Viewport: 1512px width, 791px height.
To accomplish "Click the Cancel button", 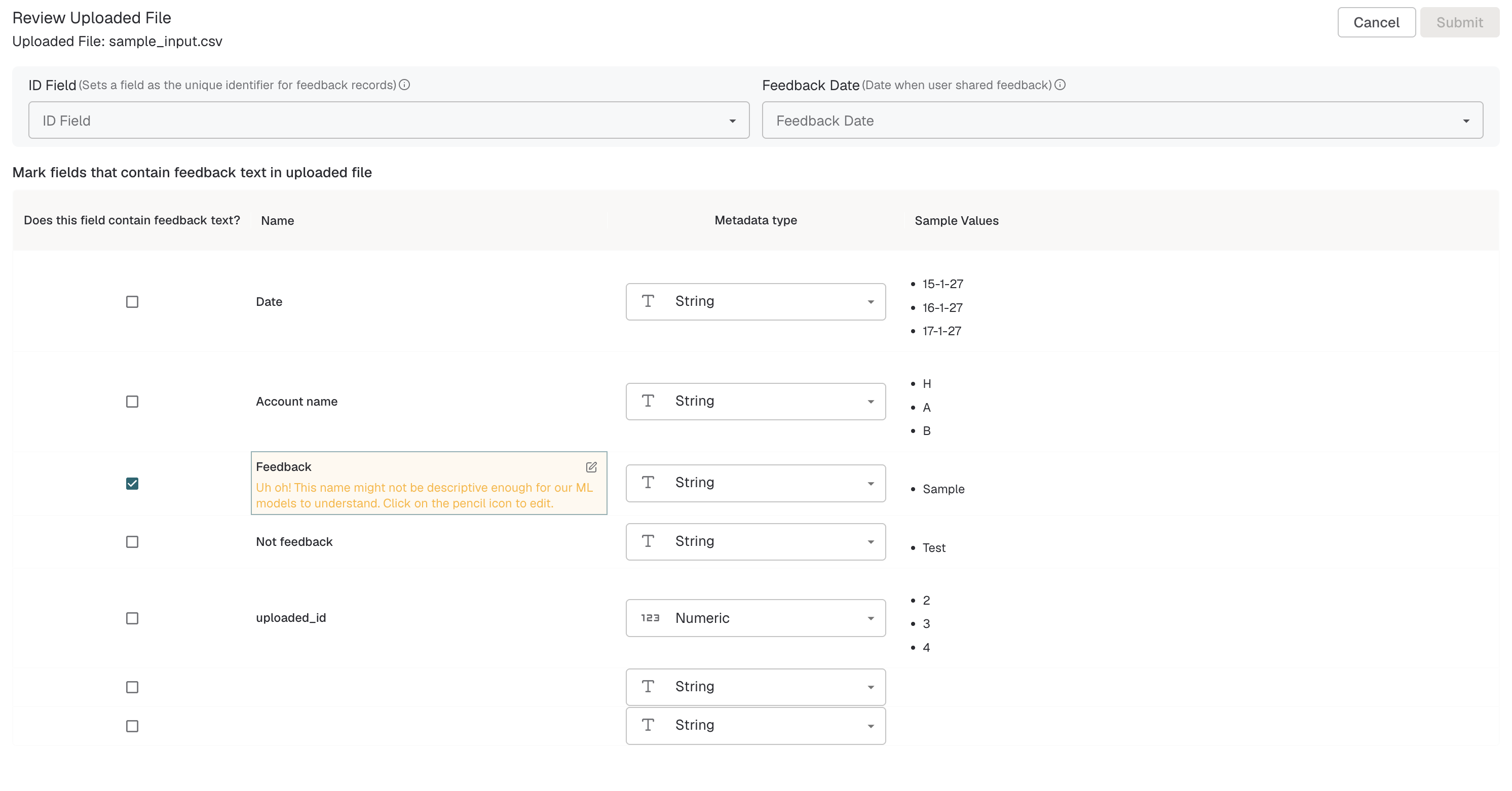I will click(1376, 22).
